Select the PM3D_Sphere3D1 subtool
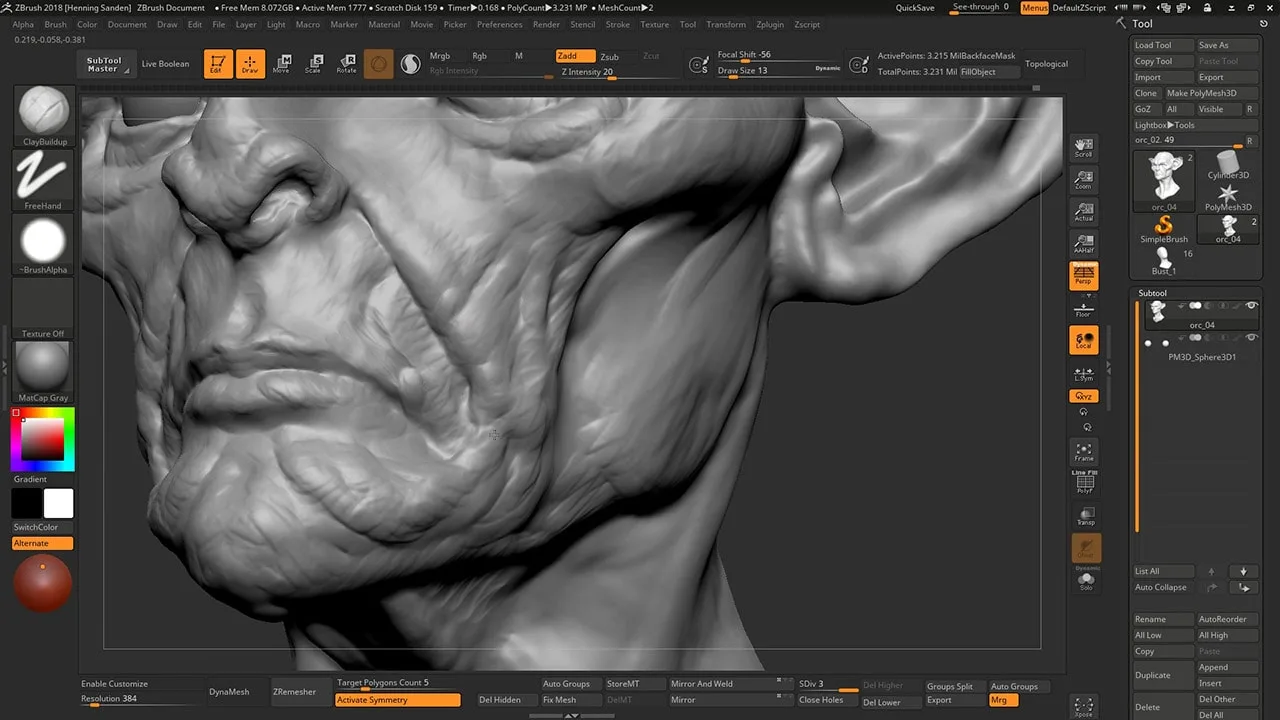Viewport: 1280px width, 720px height. [x=1202, y=356]
